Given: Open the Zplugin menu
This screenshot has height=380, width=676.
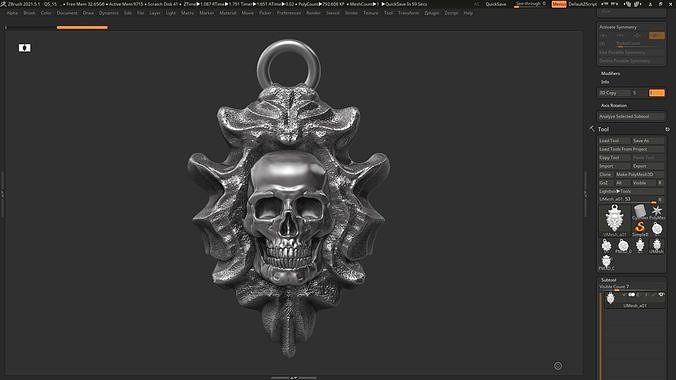Looking at the screenshot, I should coord(432,13).
